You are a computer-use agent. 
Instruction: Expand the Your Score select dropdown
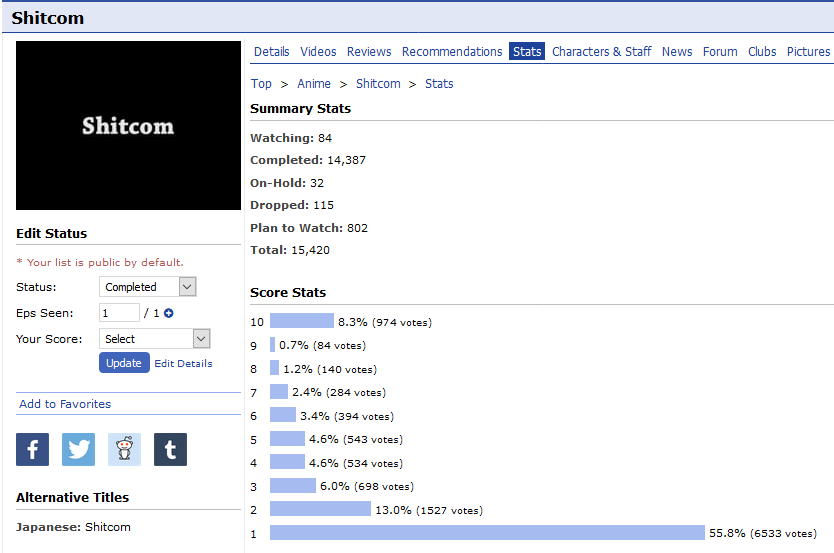154,339
